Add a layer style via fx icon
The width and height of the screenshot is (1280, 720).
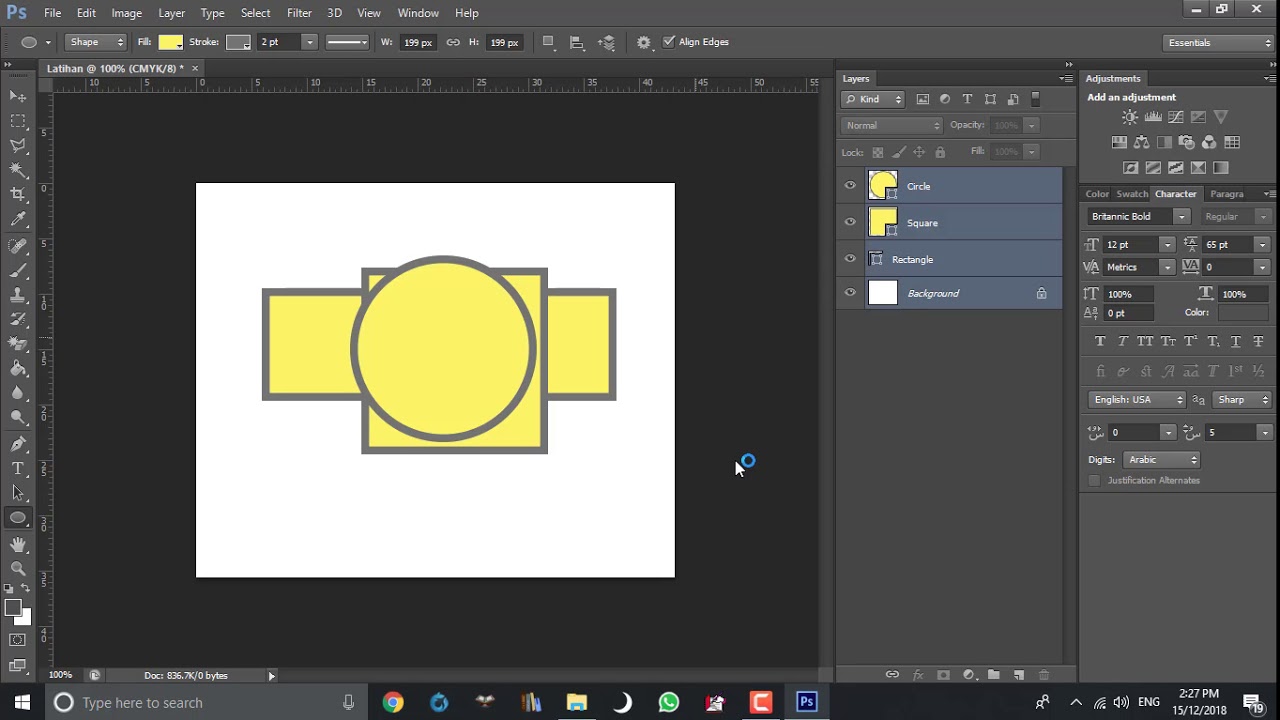coord(918,675)
